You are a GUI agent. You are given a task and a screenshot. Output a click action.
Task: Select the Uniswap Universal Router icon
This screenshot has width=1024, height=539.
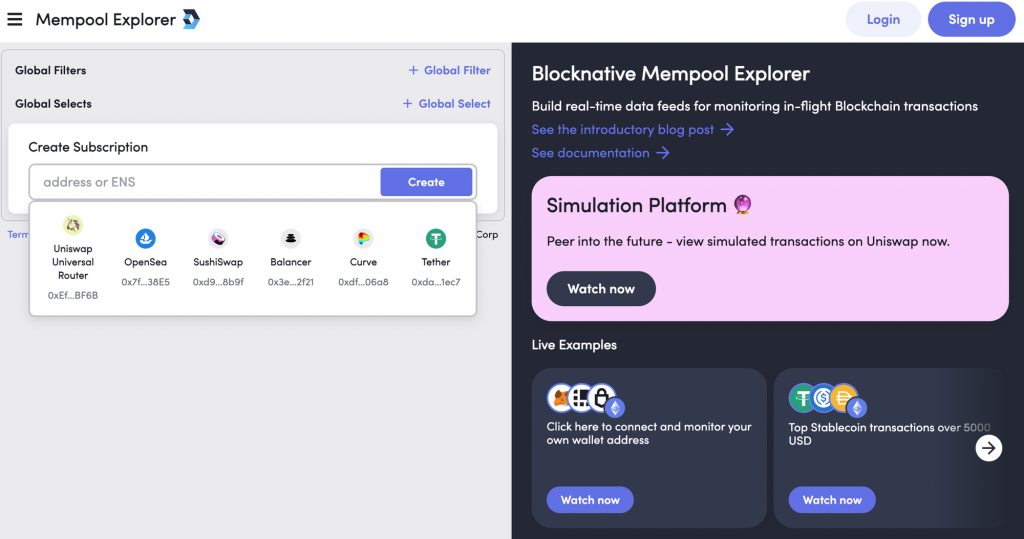click(72, 225)
